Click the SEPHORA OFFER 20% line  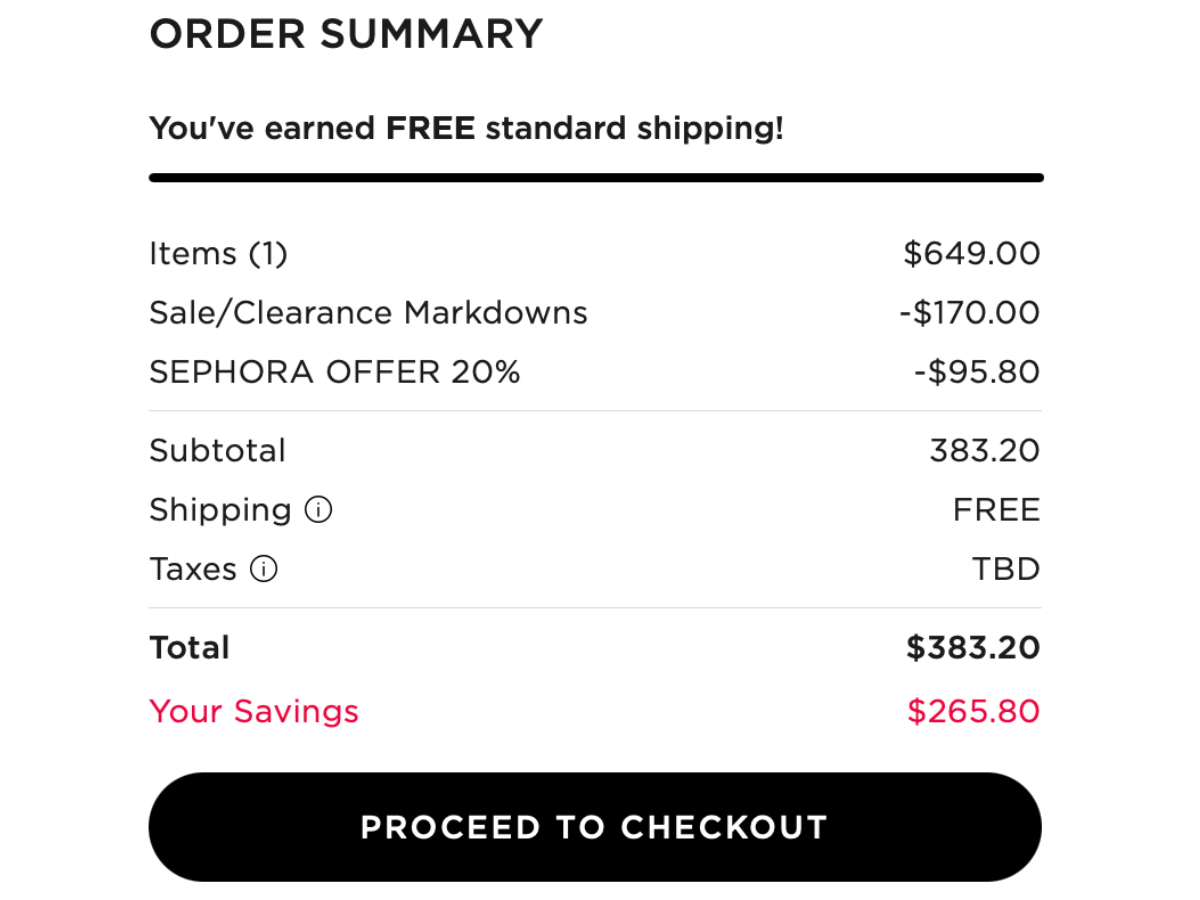coord(335,372)
